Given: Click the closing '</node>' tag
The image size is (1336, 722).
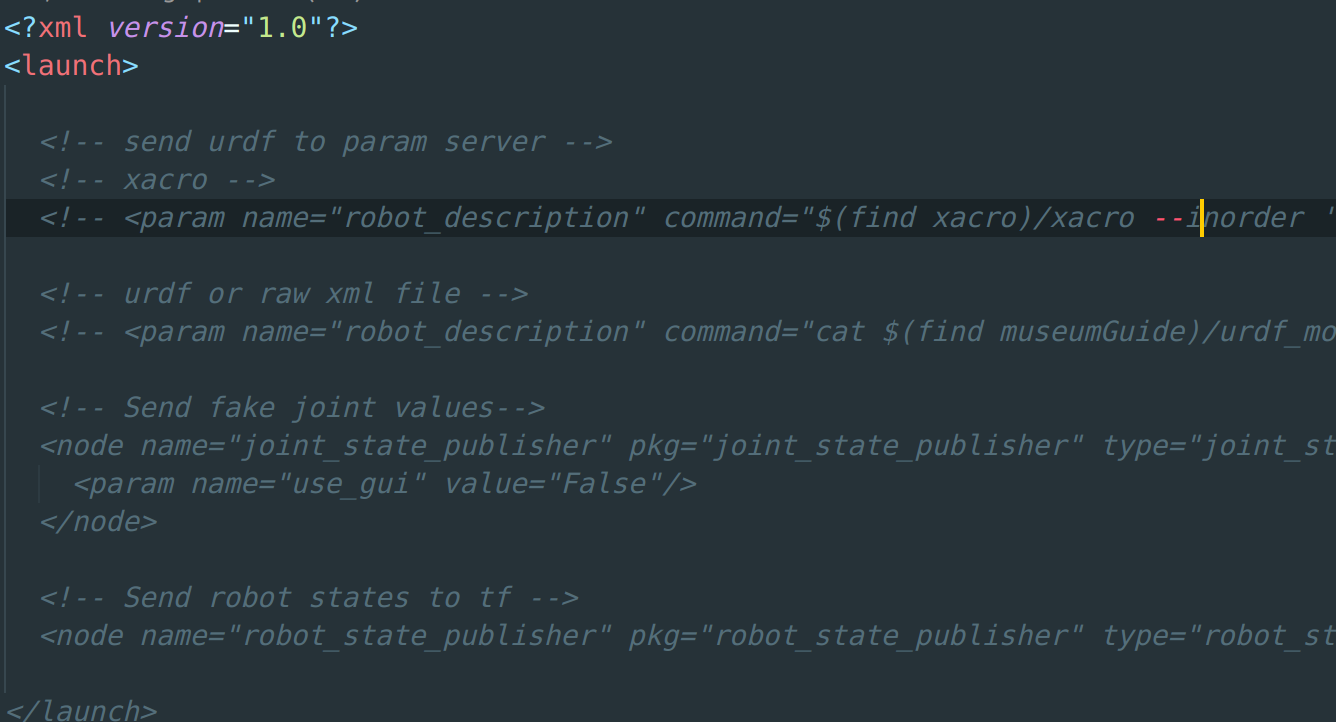Looking at the screenshot, I should pos(98,522).
